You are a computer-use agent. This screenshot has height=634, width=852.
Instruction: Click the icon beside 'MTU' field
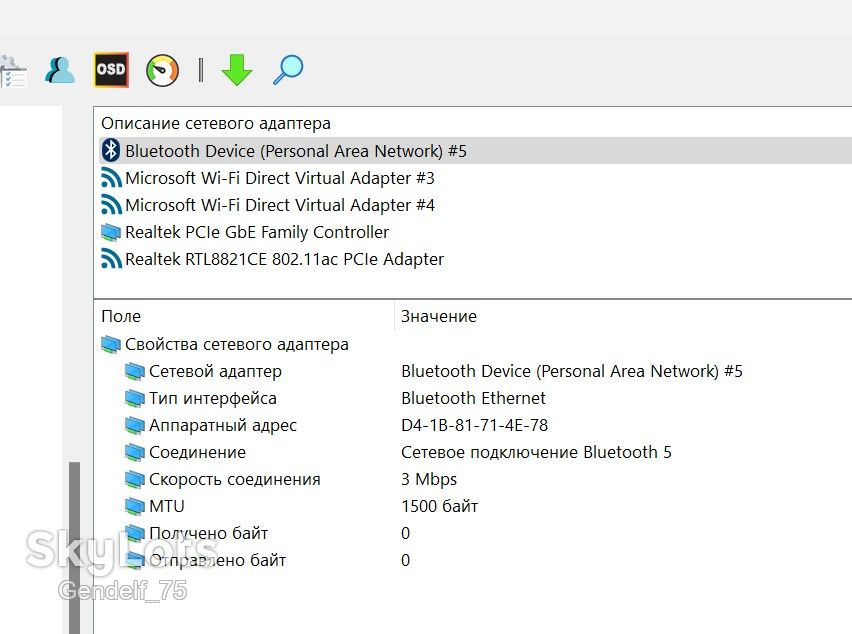[135, 506]
